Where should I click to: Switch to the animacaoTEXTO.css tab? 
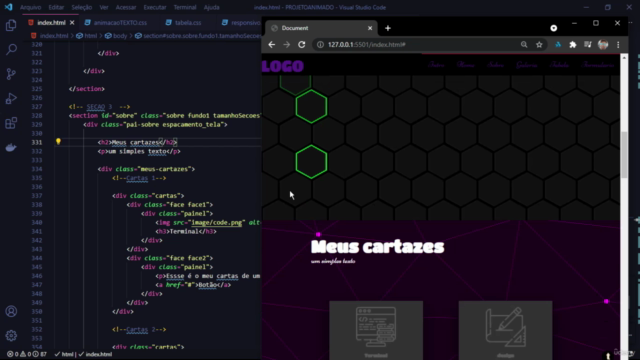(116, 22)
